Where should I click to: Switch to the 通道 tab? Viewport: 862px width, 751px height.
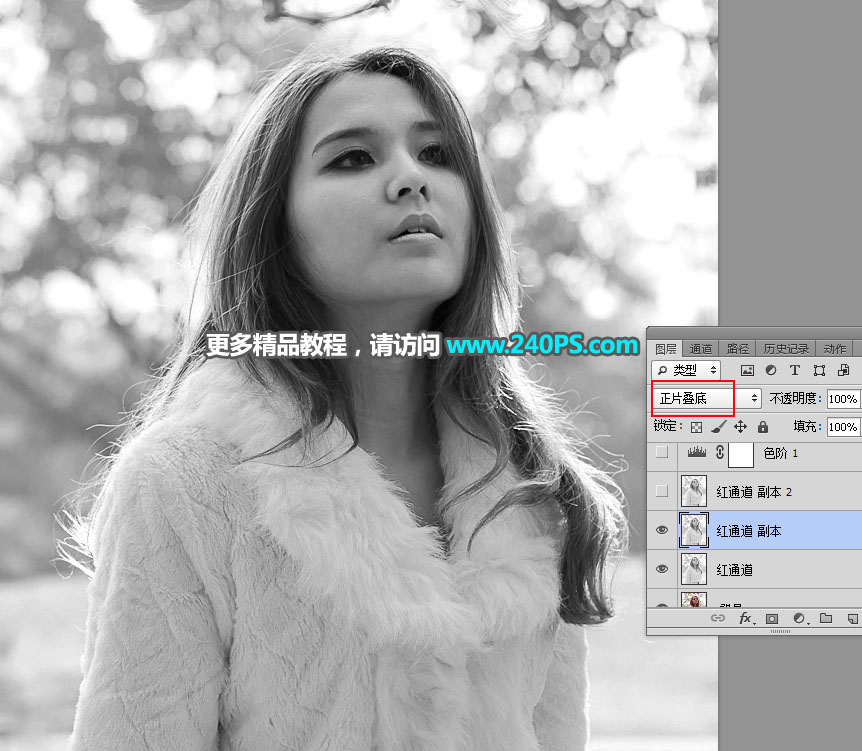(x=700, y=349)
